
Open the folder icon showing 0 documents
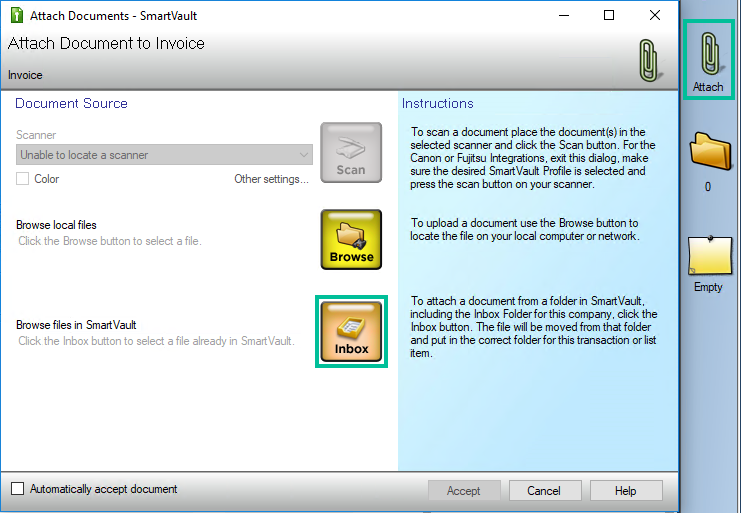point(708,154)
